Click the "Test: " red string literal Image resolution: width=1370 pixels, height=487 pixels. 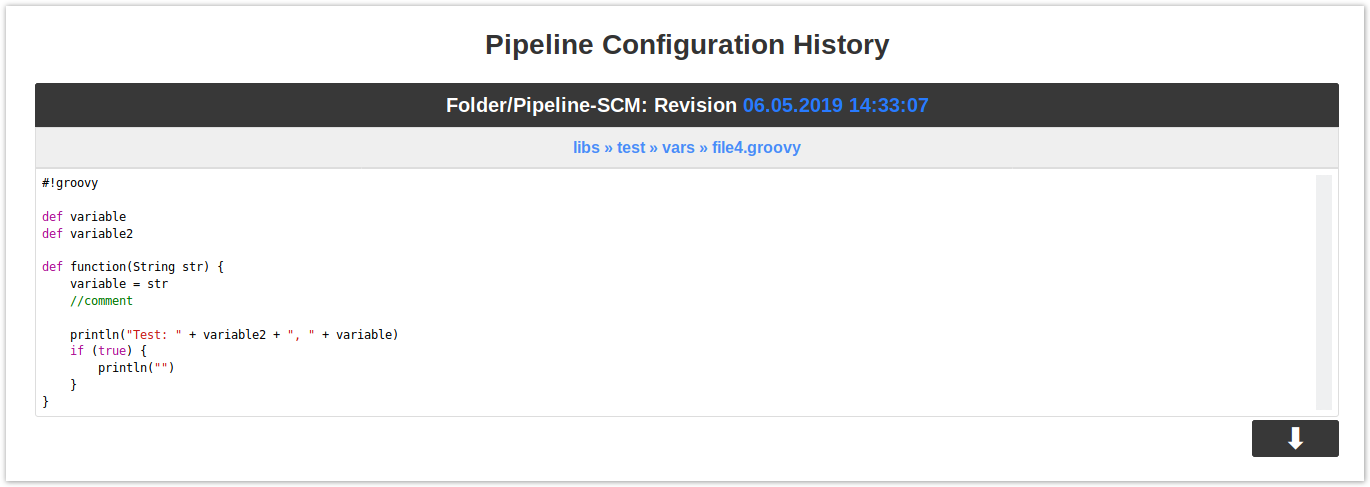[154, 334]
